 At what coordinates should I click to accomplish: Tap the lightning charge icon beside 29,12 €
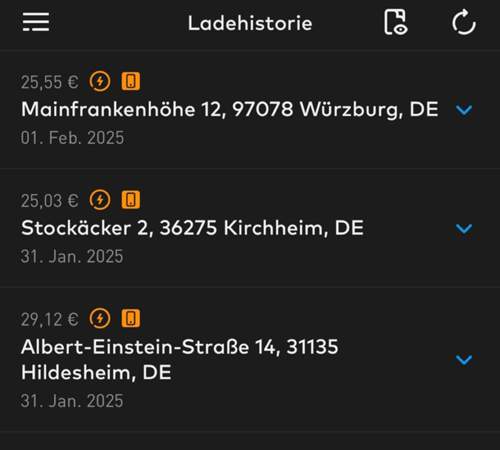click(100, 319)
